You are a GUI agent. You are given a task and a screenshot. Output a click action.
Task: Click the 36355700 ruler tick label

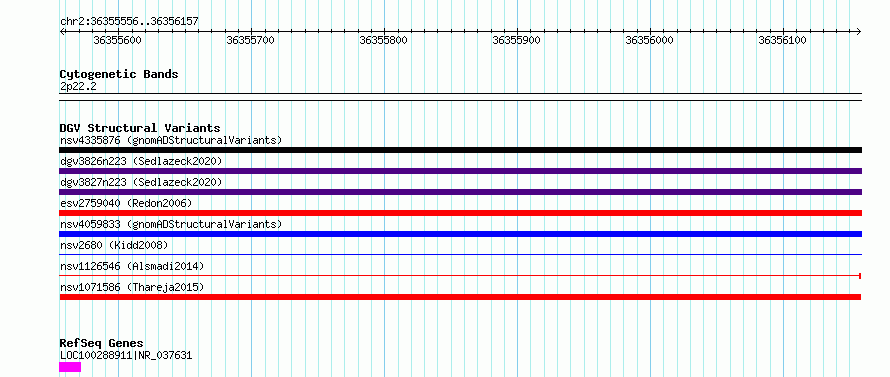(x=250, y=40)
